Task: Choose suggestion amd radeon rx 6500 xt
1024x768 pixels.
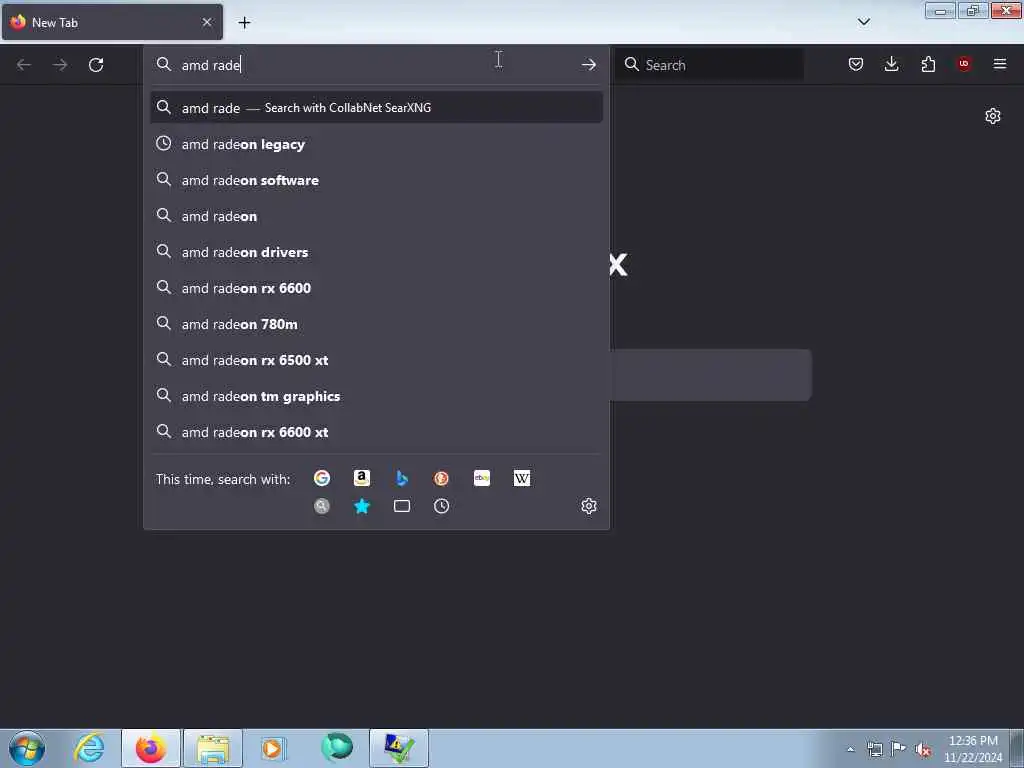Action: point(376,360)
